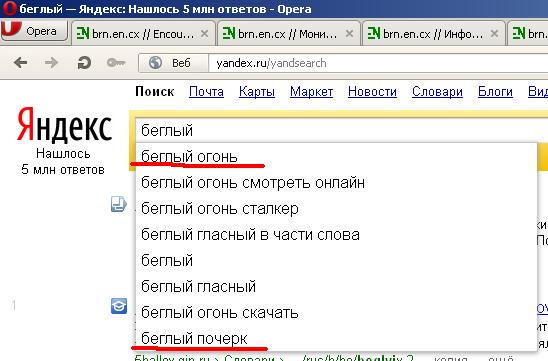Click the Яндекс logo
Viewport: 548px width, 361px height.
click(x=64, y=125)
